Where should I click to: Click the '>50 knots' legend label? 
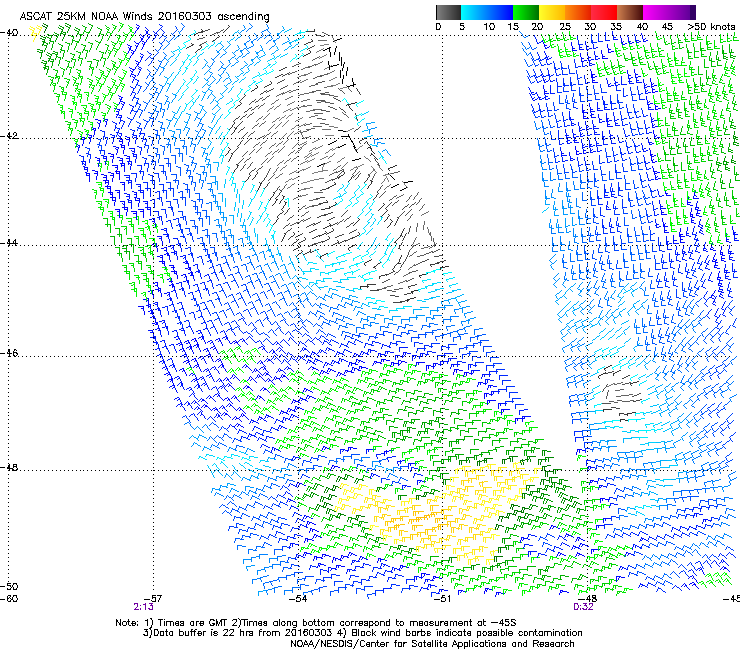tap(711, 26)
